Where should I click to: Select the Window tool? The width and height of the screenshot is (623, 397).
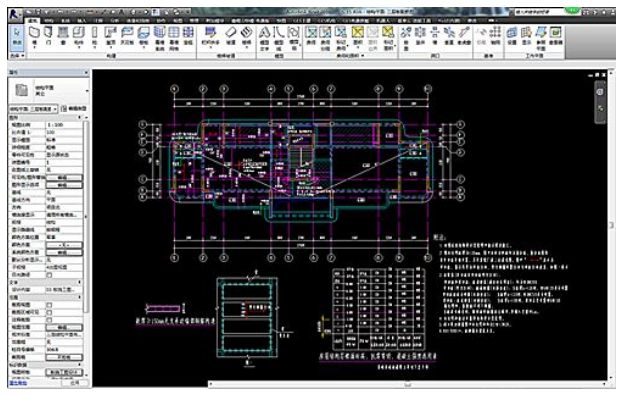pyautogui.click(x=63, y=36)
